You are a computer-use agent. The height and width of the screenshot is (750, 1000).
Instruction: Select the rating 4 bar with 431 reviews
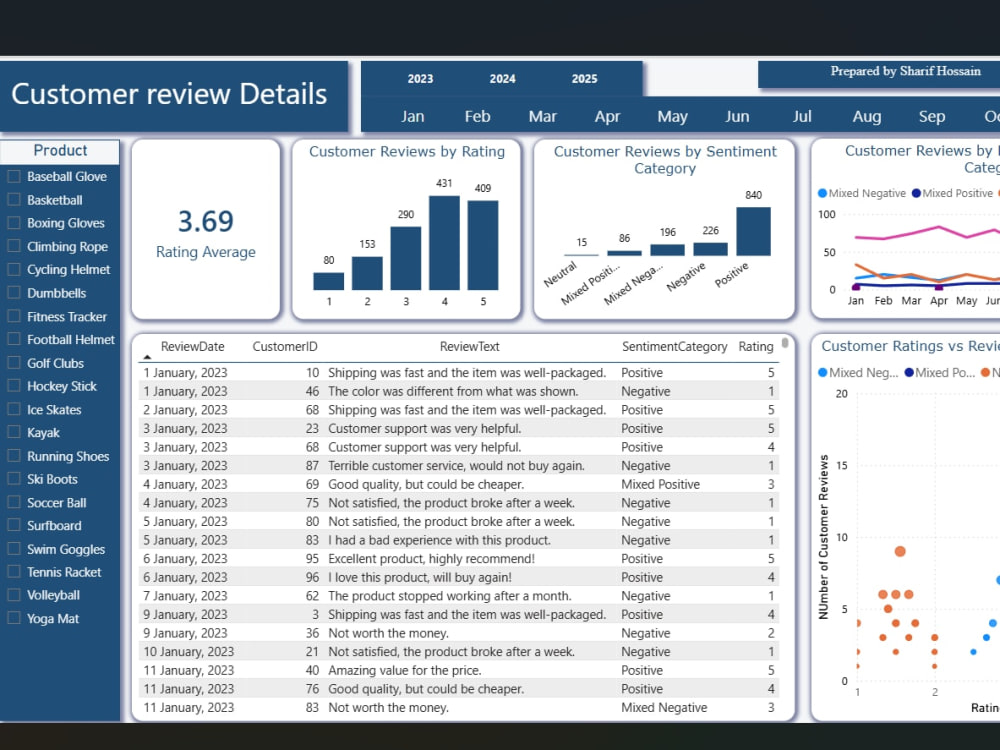[445, 243]
